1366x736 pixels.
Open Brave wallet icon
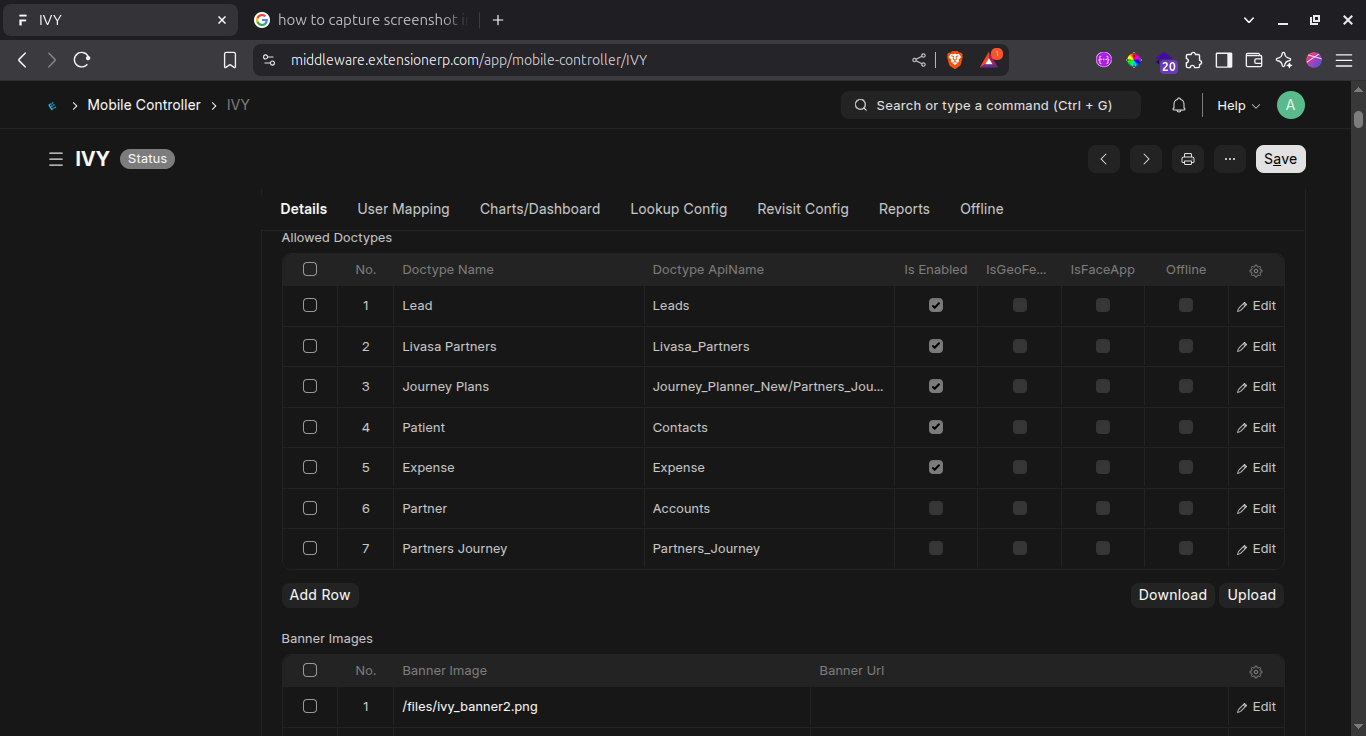click(x=1254, y=60)
